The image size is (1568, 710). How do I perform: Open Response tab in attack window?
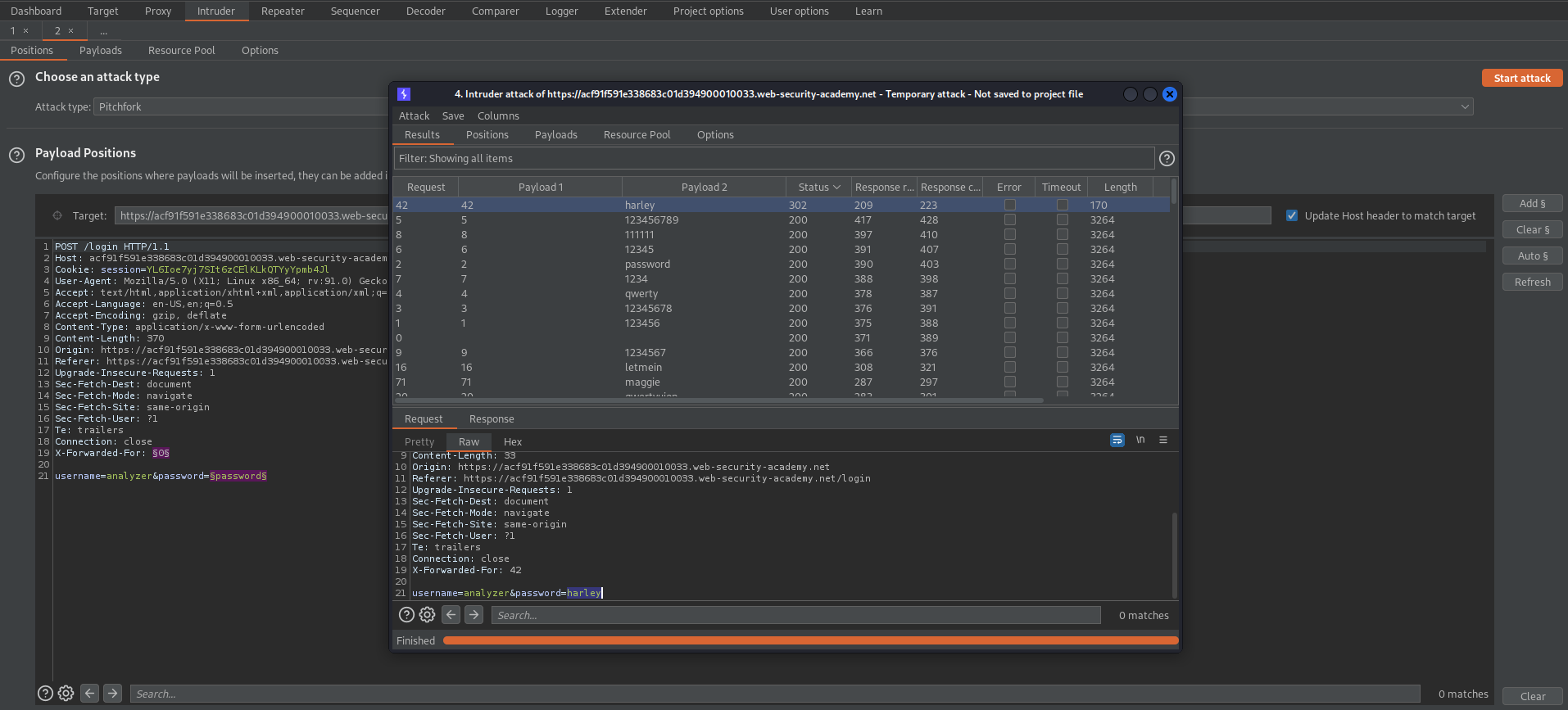pyautogui.click(x=492, y=419)
